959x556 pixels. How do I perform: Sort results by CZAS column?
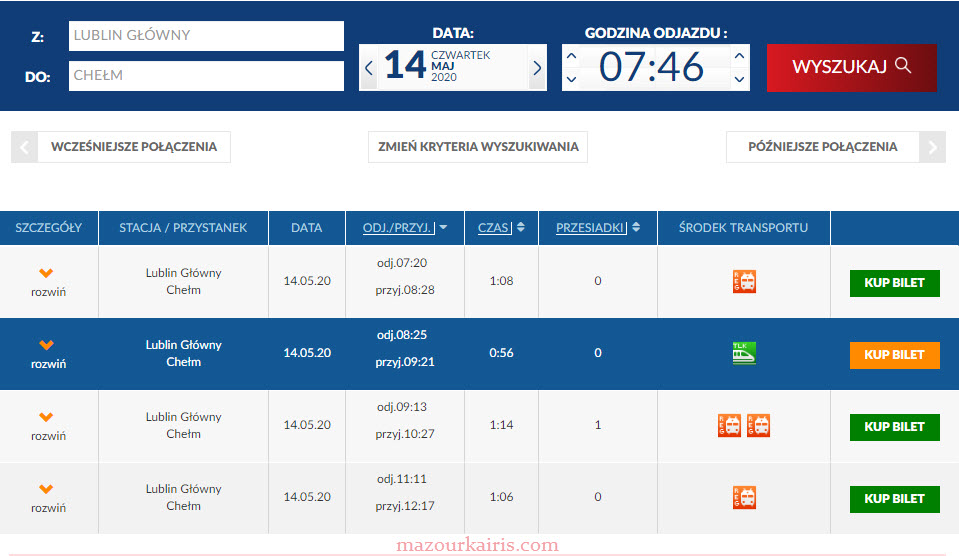(500, 228)
